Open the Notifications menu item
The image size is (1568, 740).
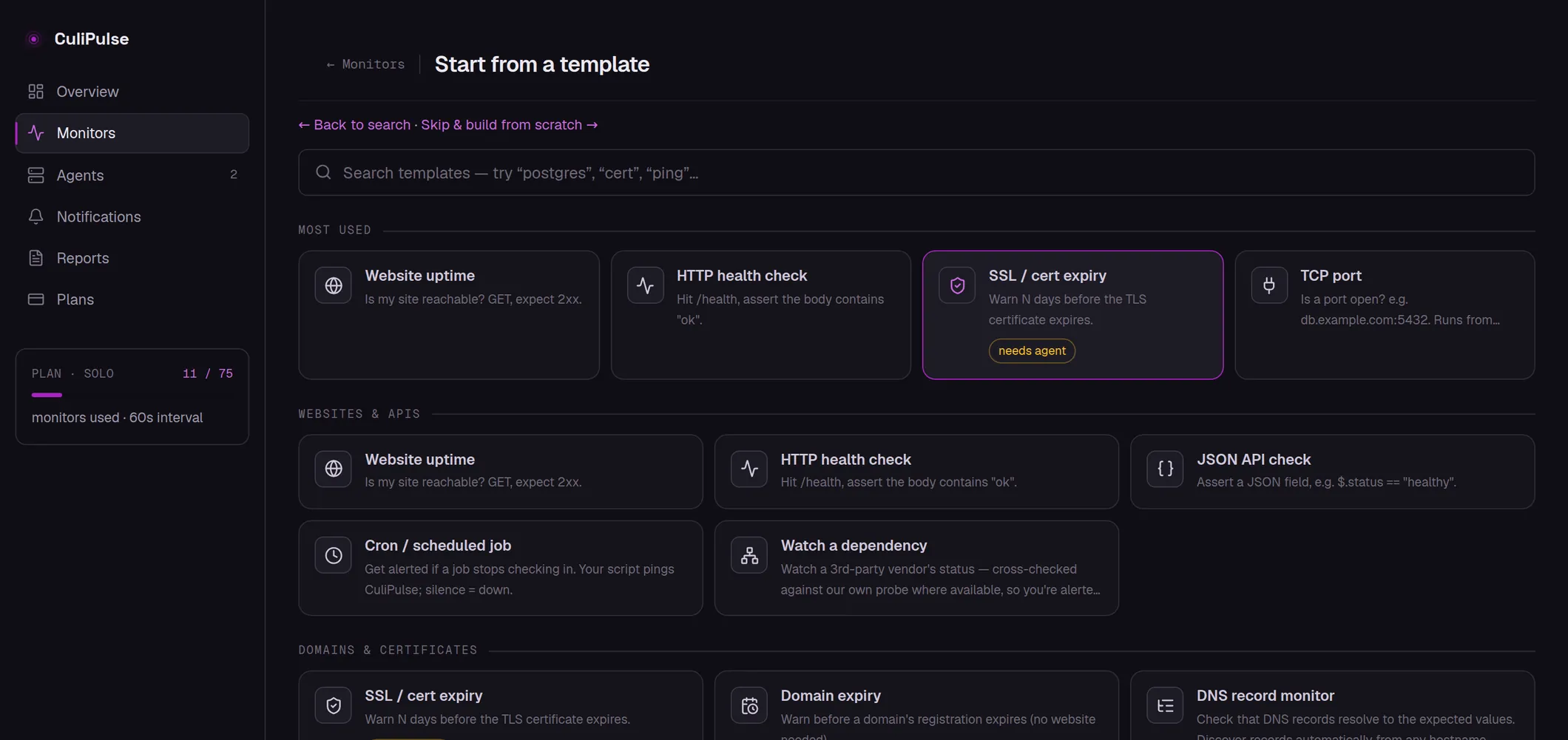[x=132, y=217]
